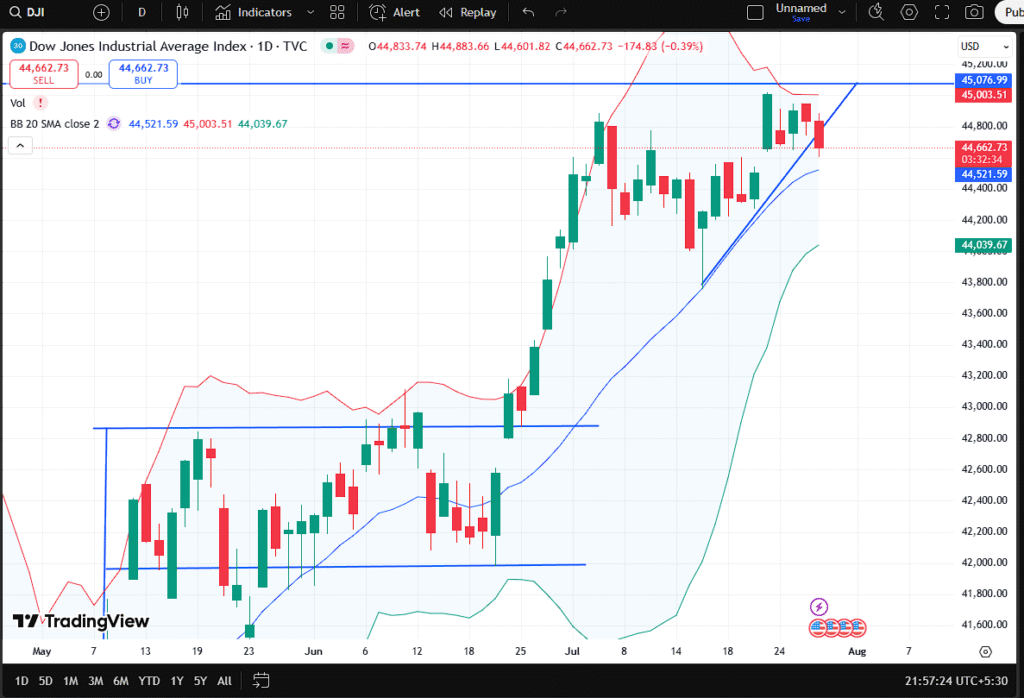This screenshot has height=698, width=1024.
Task: Select the 1Y date range
Action: click(177, 681)
